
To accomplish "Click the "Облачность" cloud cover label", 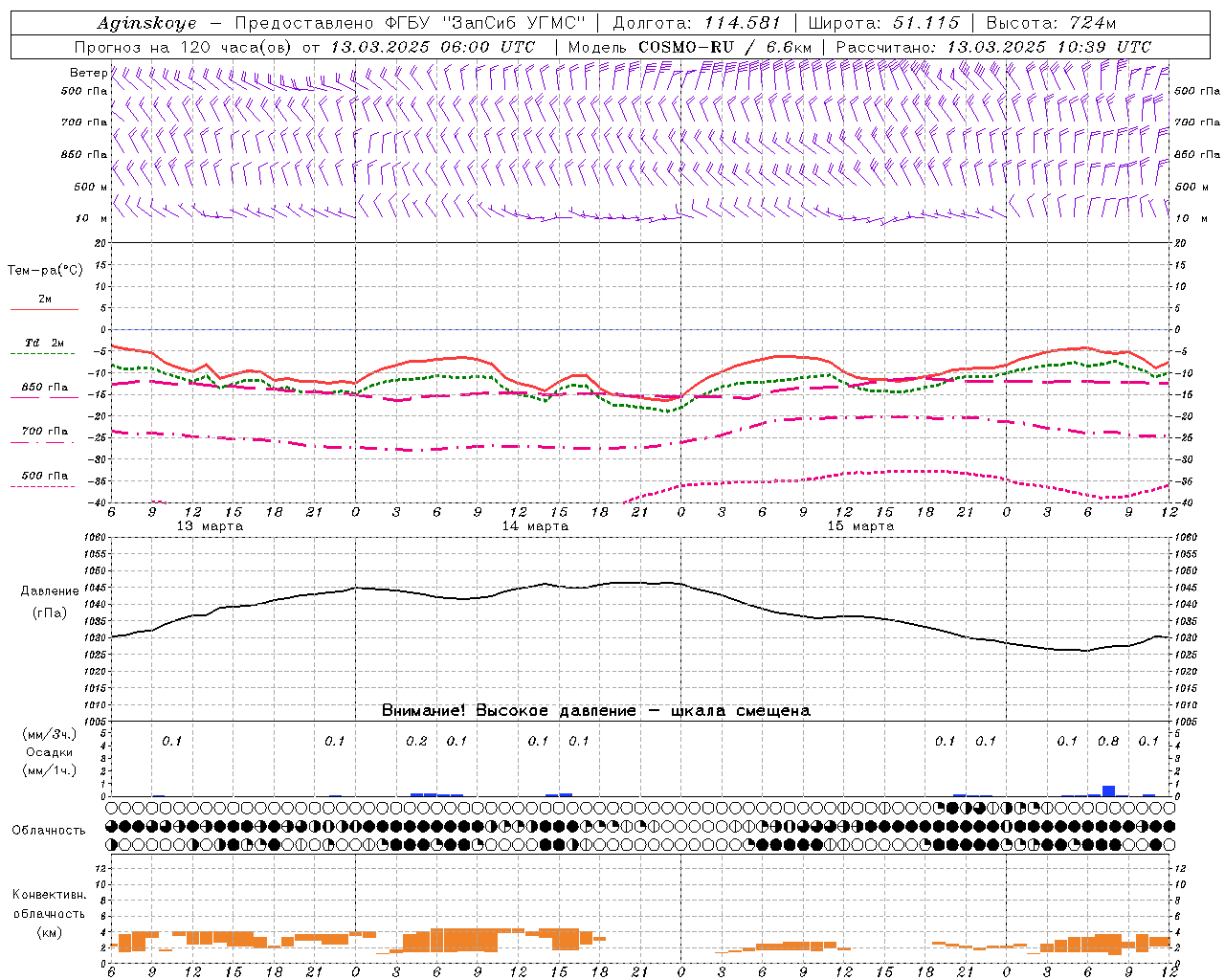I will (49, 831).
